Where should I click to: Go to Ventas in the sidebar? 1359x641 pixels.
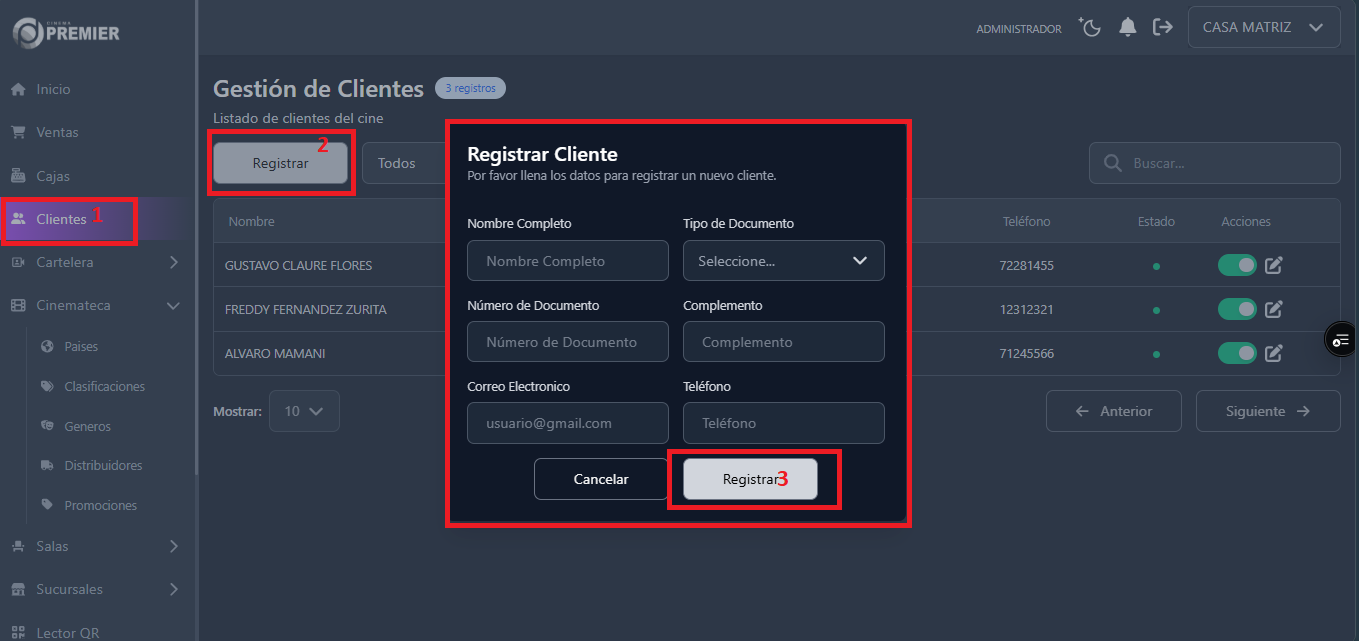(57, 132)
